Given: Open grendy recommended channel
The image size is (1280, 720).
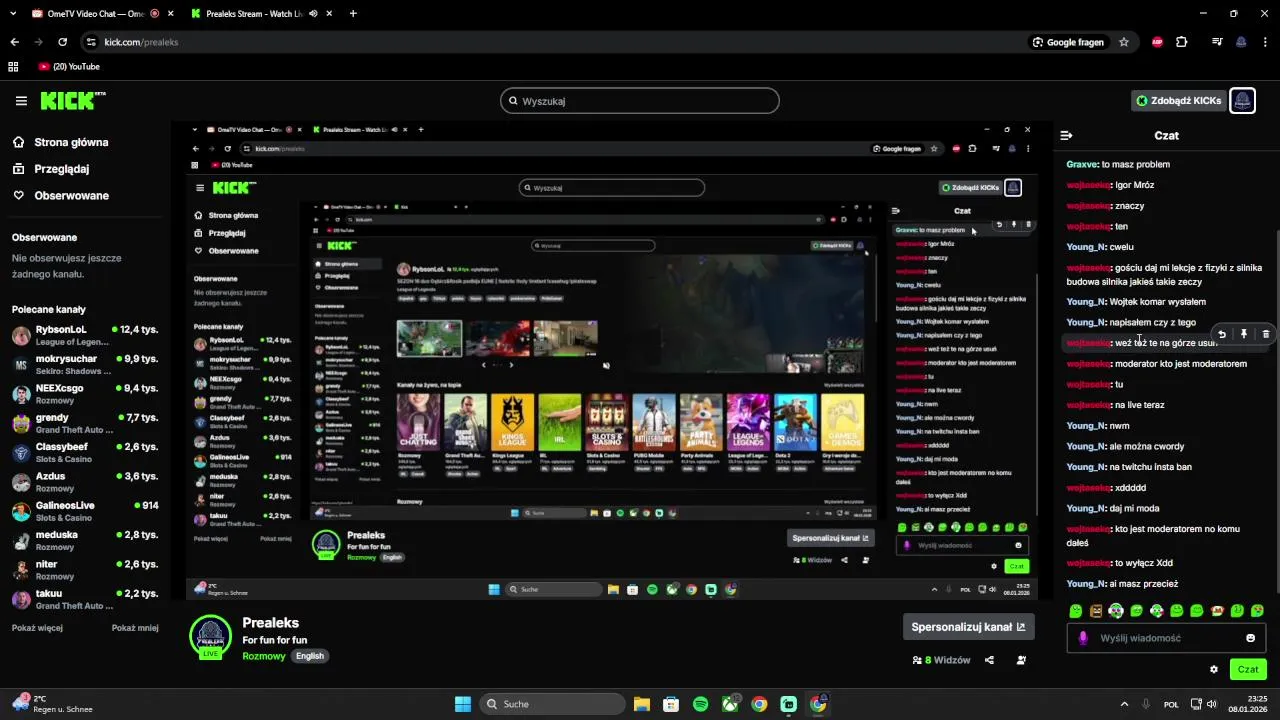Looking at the screenshot, I should point(85,424).
